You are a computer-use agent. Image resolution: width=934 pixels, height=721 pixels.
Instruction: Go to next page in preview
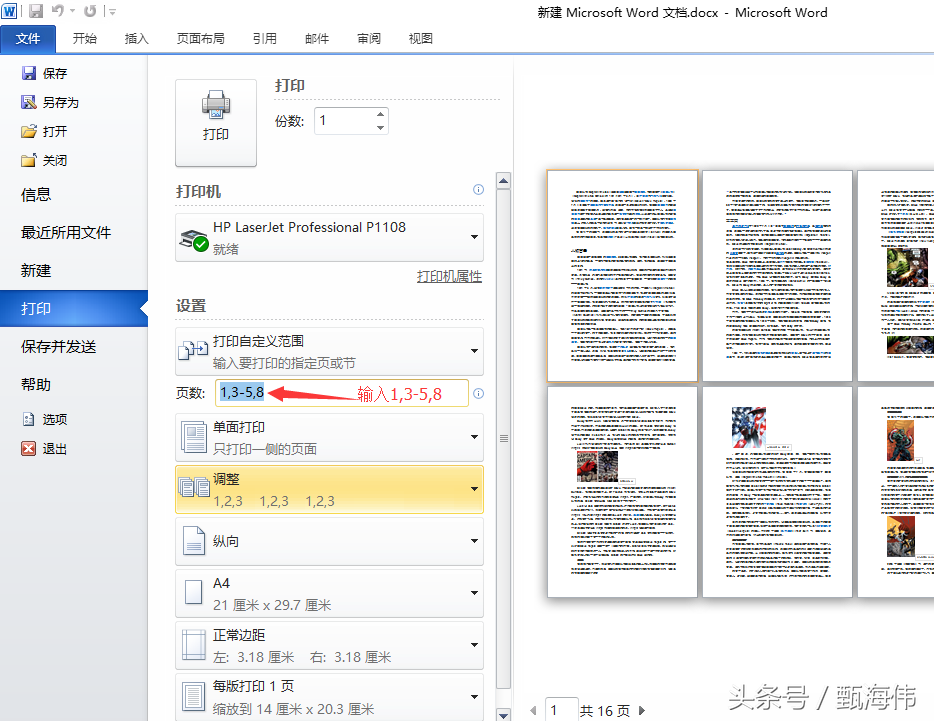tap(642, 710)
